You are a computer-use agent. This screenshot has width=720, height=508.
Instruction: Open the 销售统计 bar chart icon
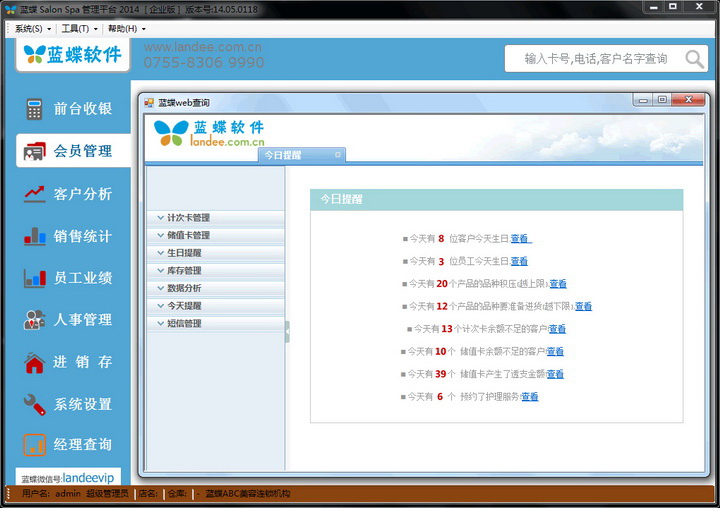click(34, 236)
